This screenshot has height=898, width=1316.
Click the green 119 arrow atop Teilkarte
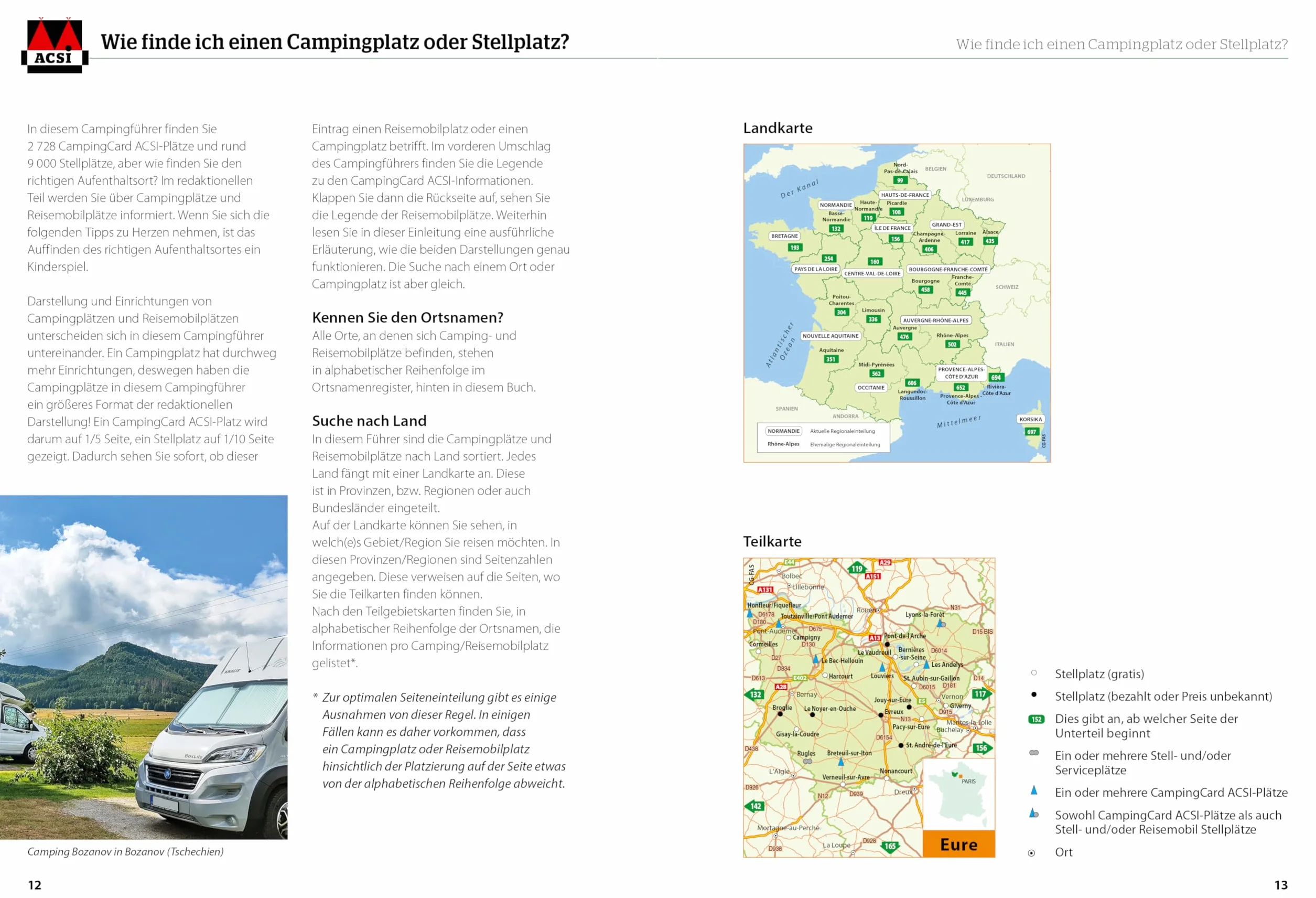pos(857,568)
